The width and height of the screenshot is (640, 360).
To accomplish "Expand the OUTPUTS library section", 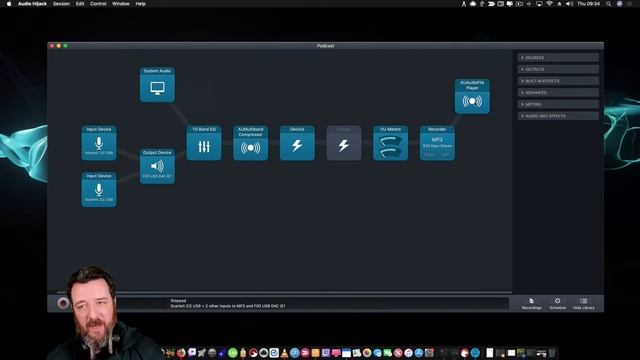I will click(x=558, y=69).
